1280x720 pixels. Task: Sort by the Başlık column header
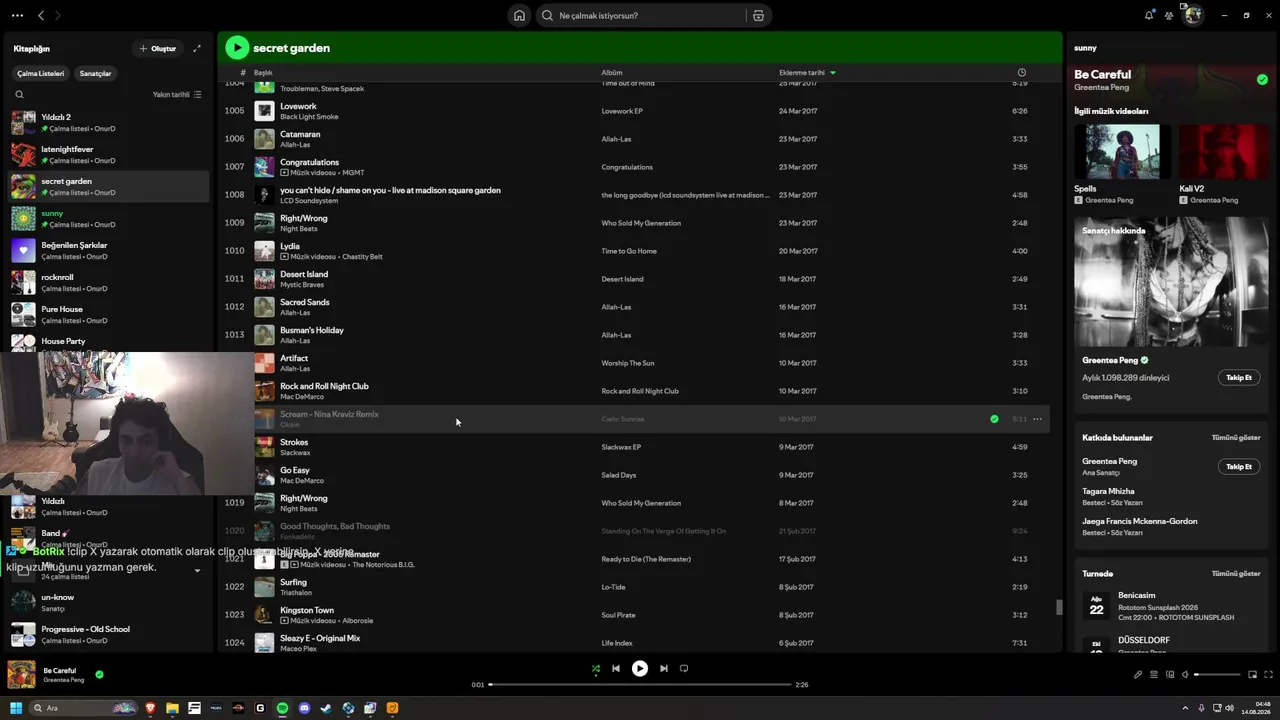(263, 73)
